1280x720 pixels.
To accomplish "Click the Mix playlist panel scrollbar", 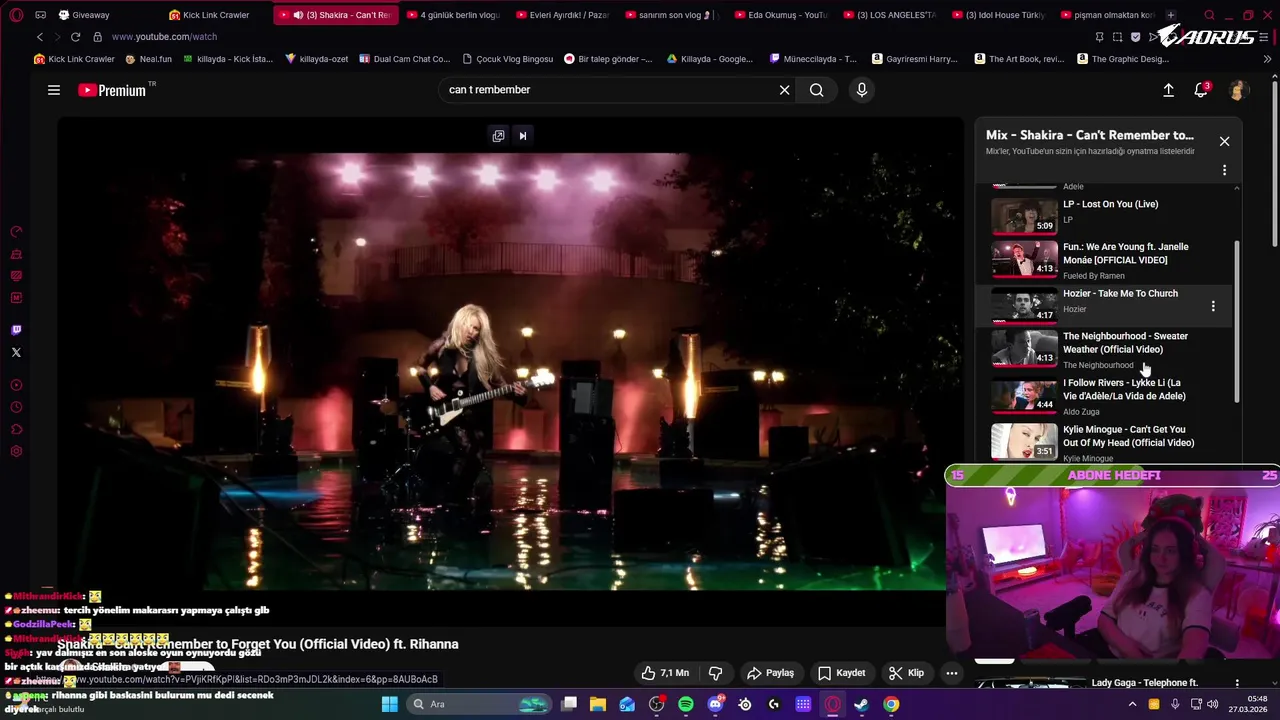I will tap(1237, 320).
